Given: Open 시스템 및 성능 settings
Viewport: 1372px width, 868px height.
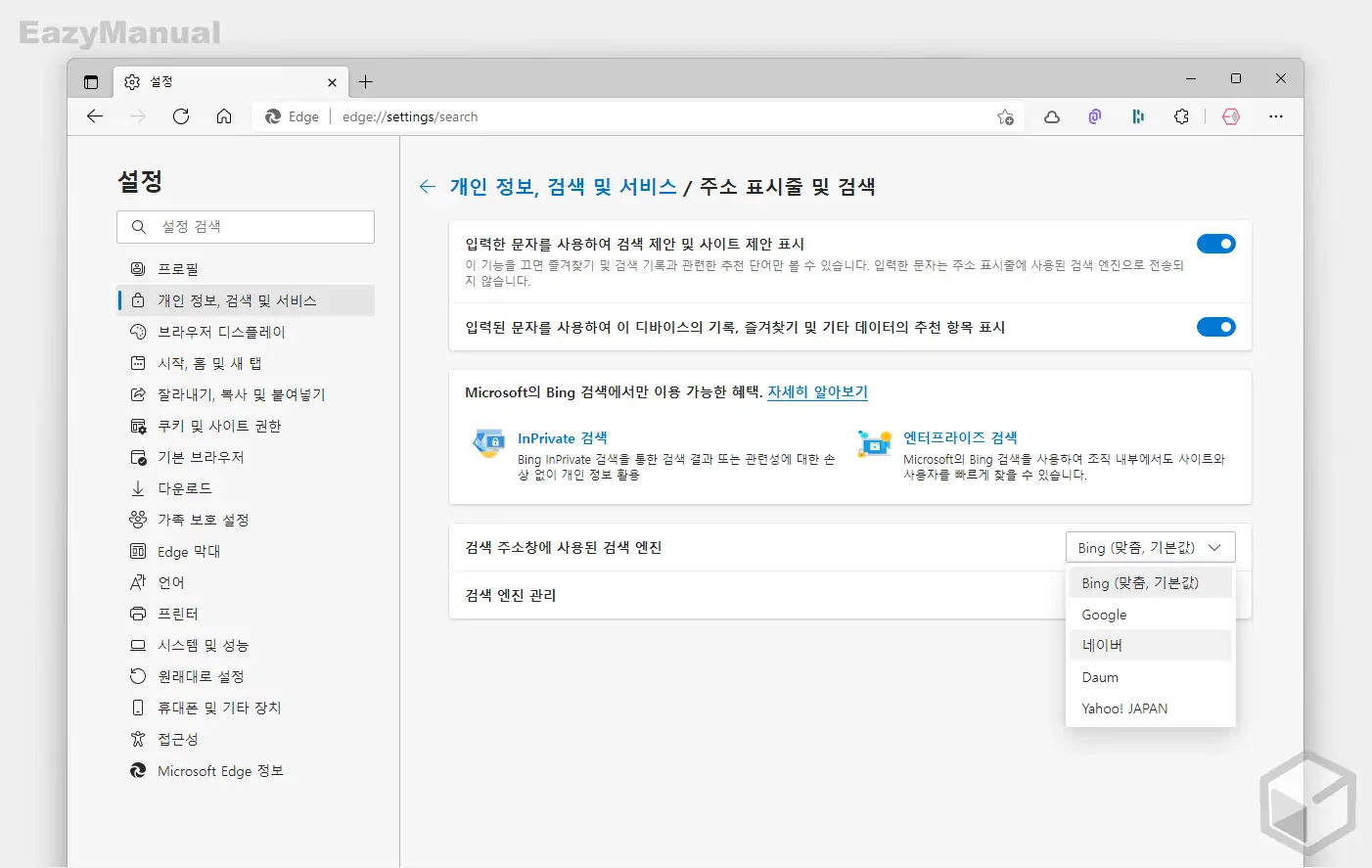Looking at the screenshot, I should coord(246,645).
